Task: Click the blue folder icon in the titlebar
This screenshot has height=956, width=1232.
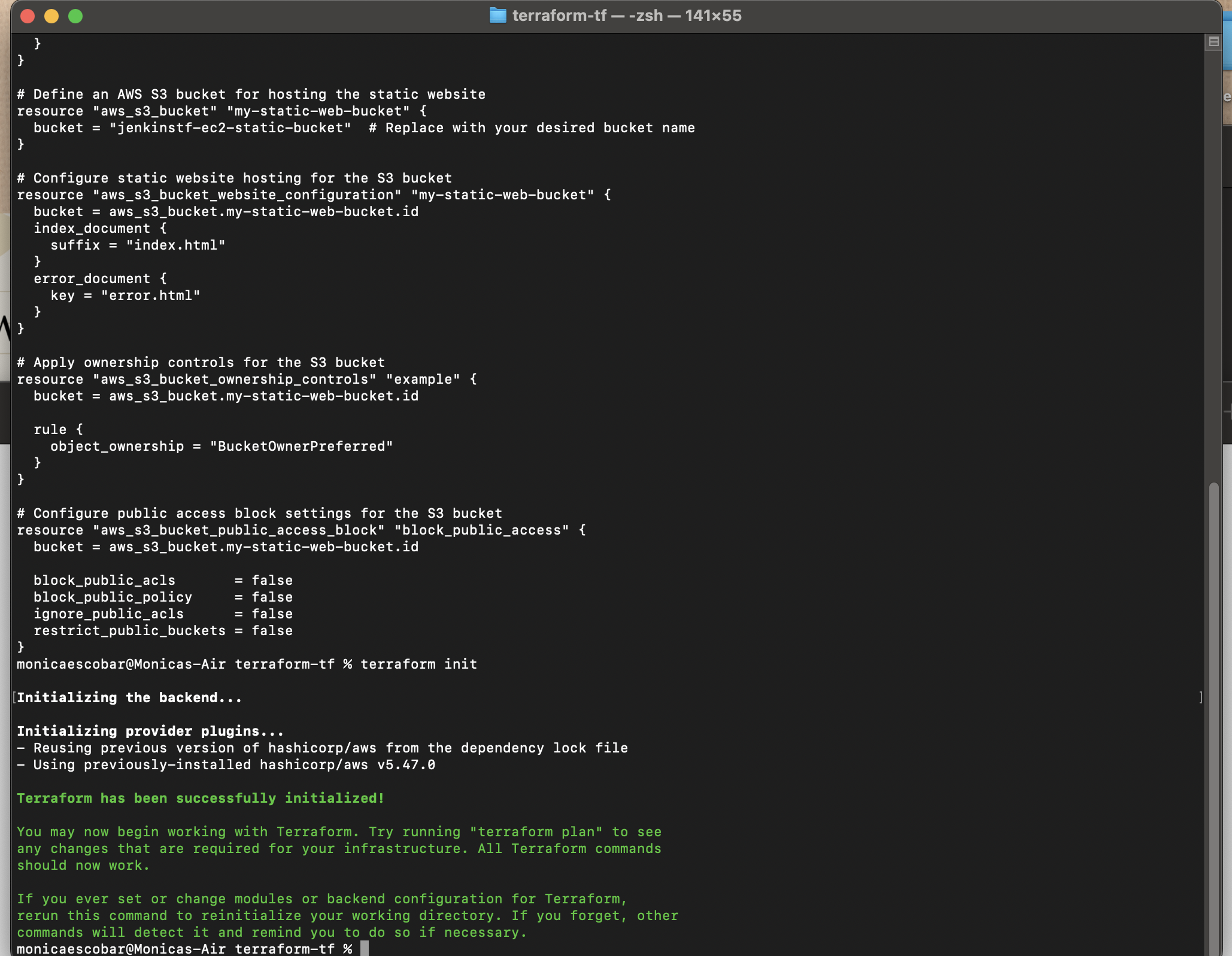Action: 498,16
